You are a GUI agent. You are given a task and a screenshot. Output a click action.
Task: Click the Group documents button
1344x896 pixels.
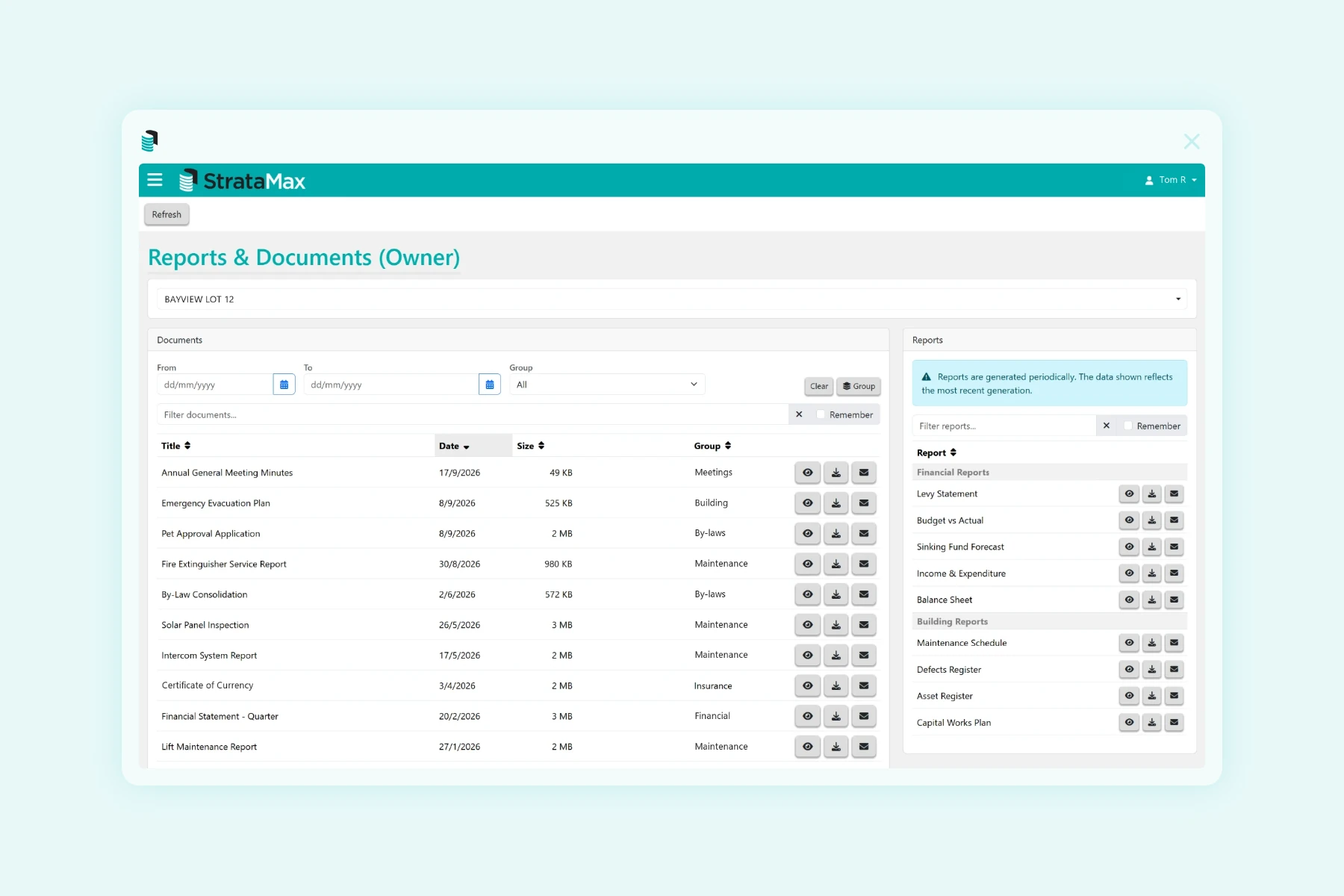[859, 386]
